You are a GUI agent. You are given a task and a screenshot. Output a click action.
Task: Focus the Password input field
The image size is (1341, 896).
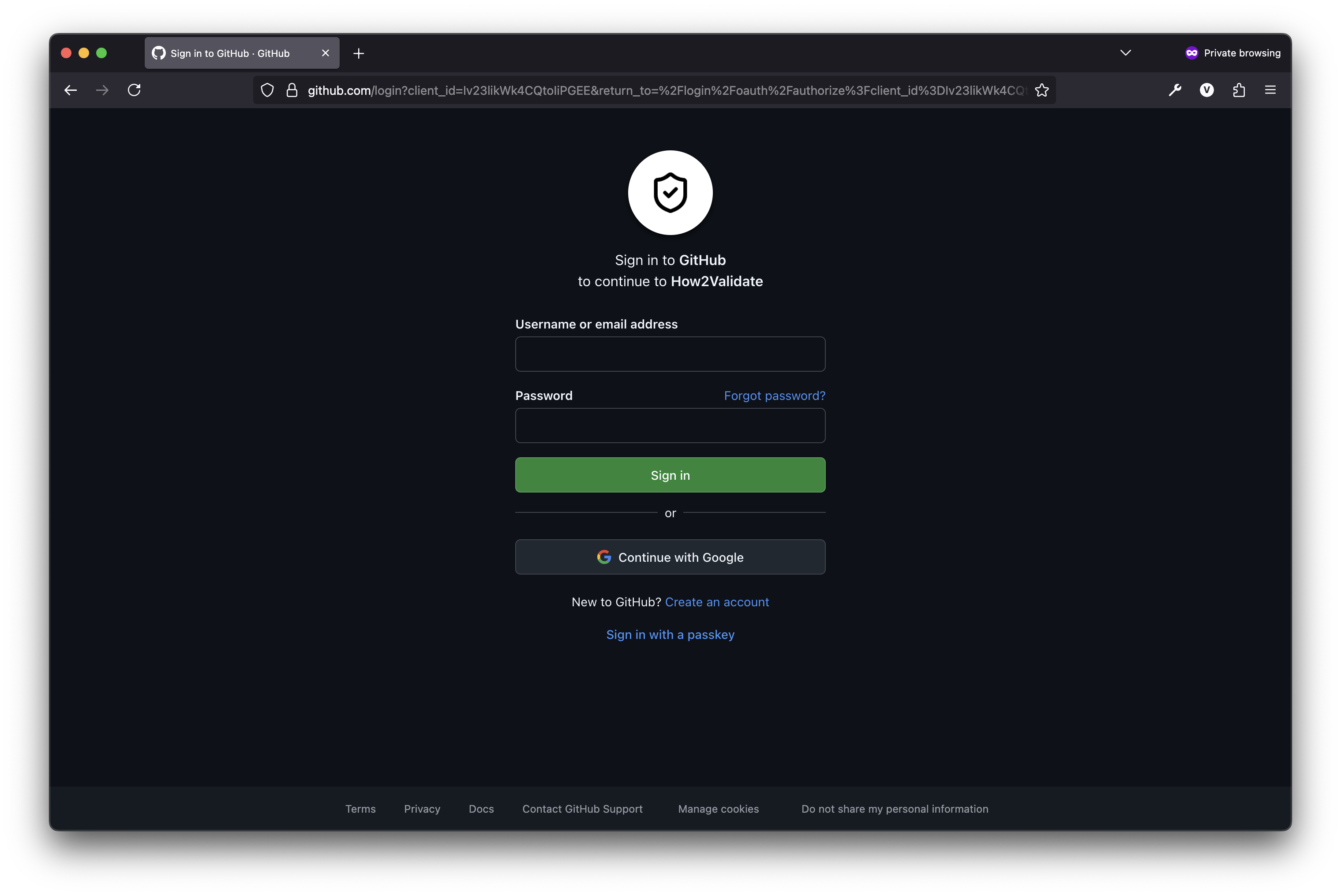[670, 425]
